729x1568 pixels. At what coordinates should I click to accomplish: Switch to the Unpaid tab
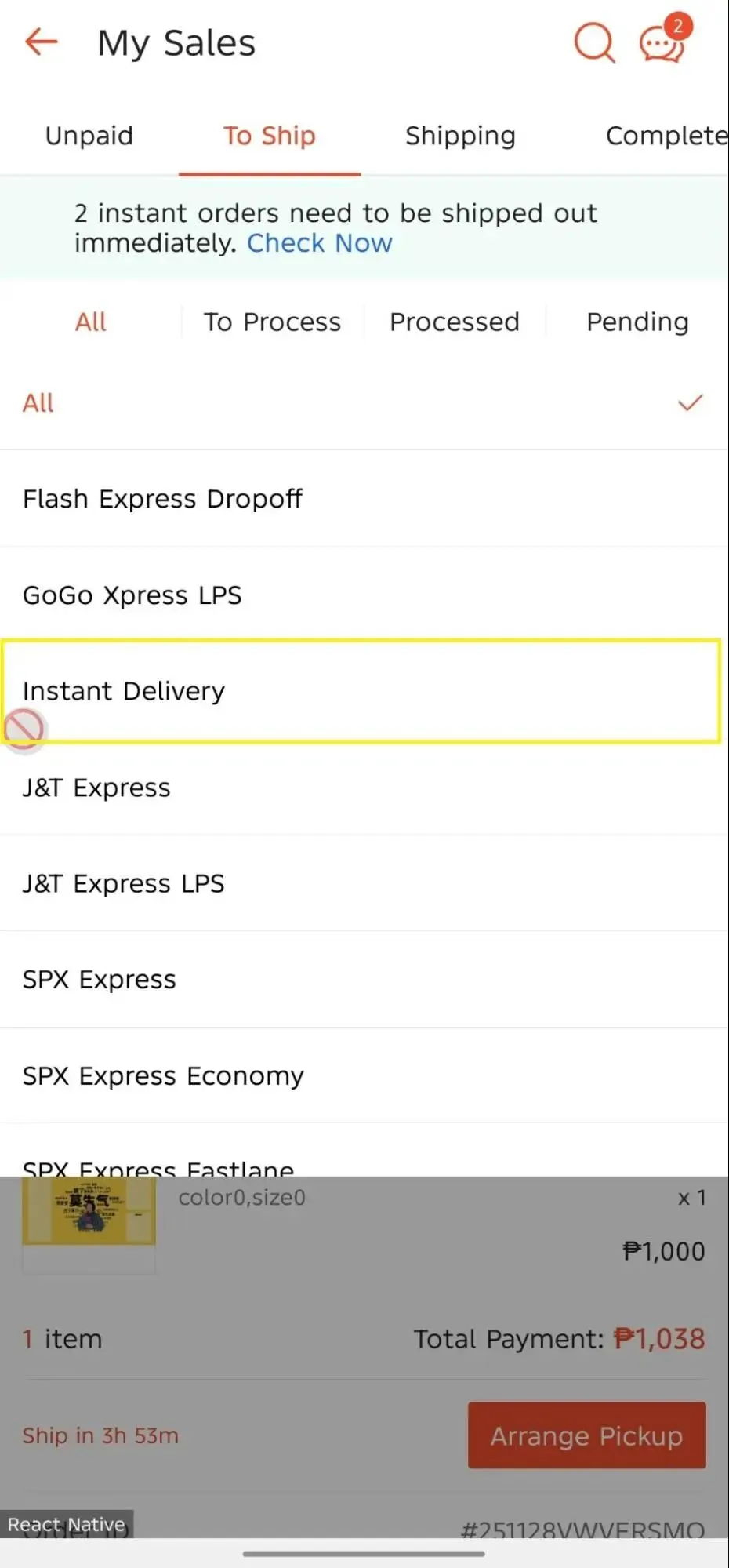click(x=89, y=136)
